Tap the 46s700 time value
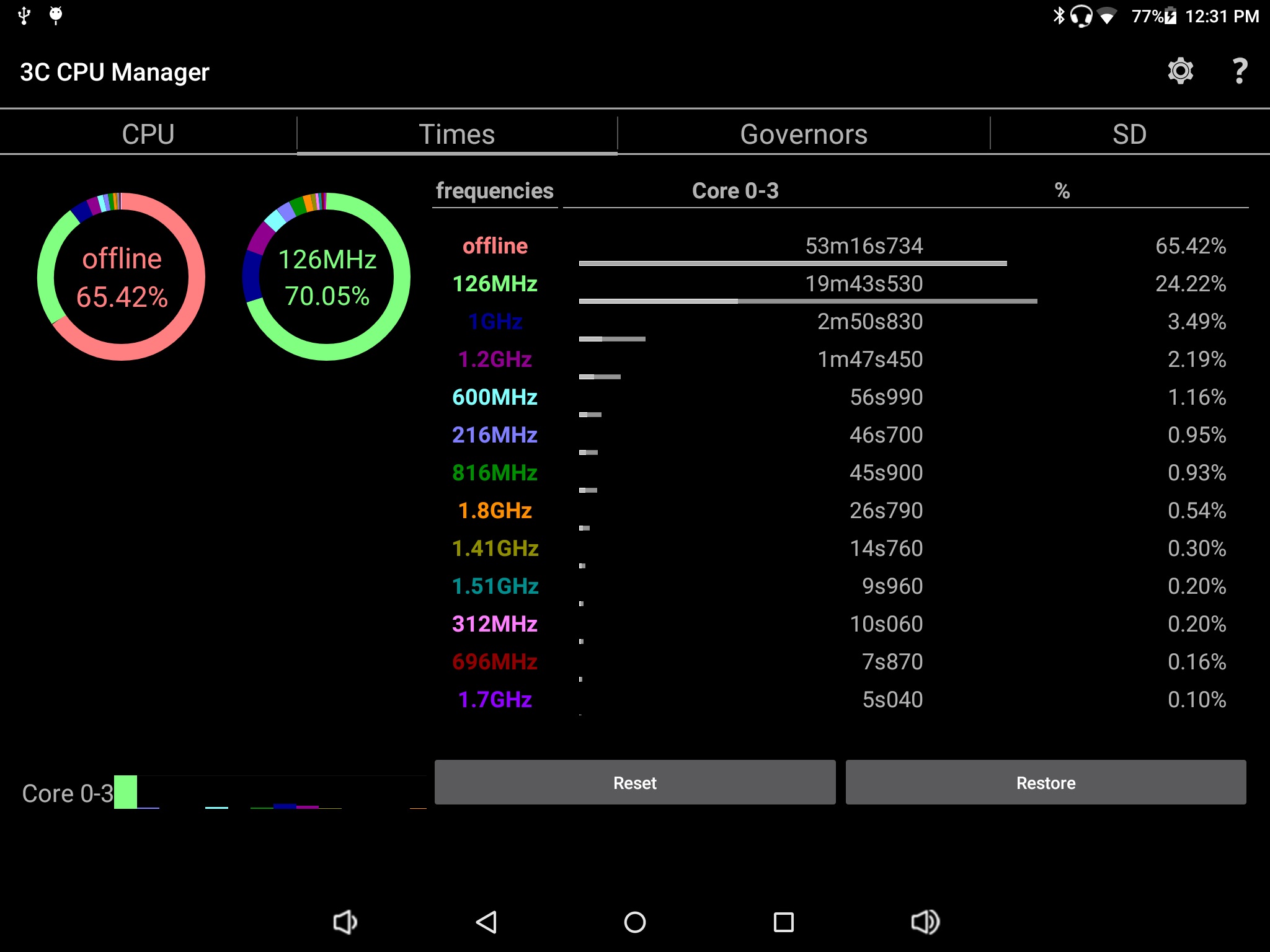The height and width of the screenshot is (952, 1270). click(x=886, y=435)
